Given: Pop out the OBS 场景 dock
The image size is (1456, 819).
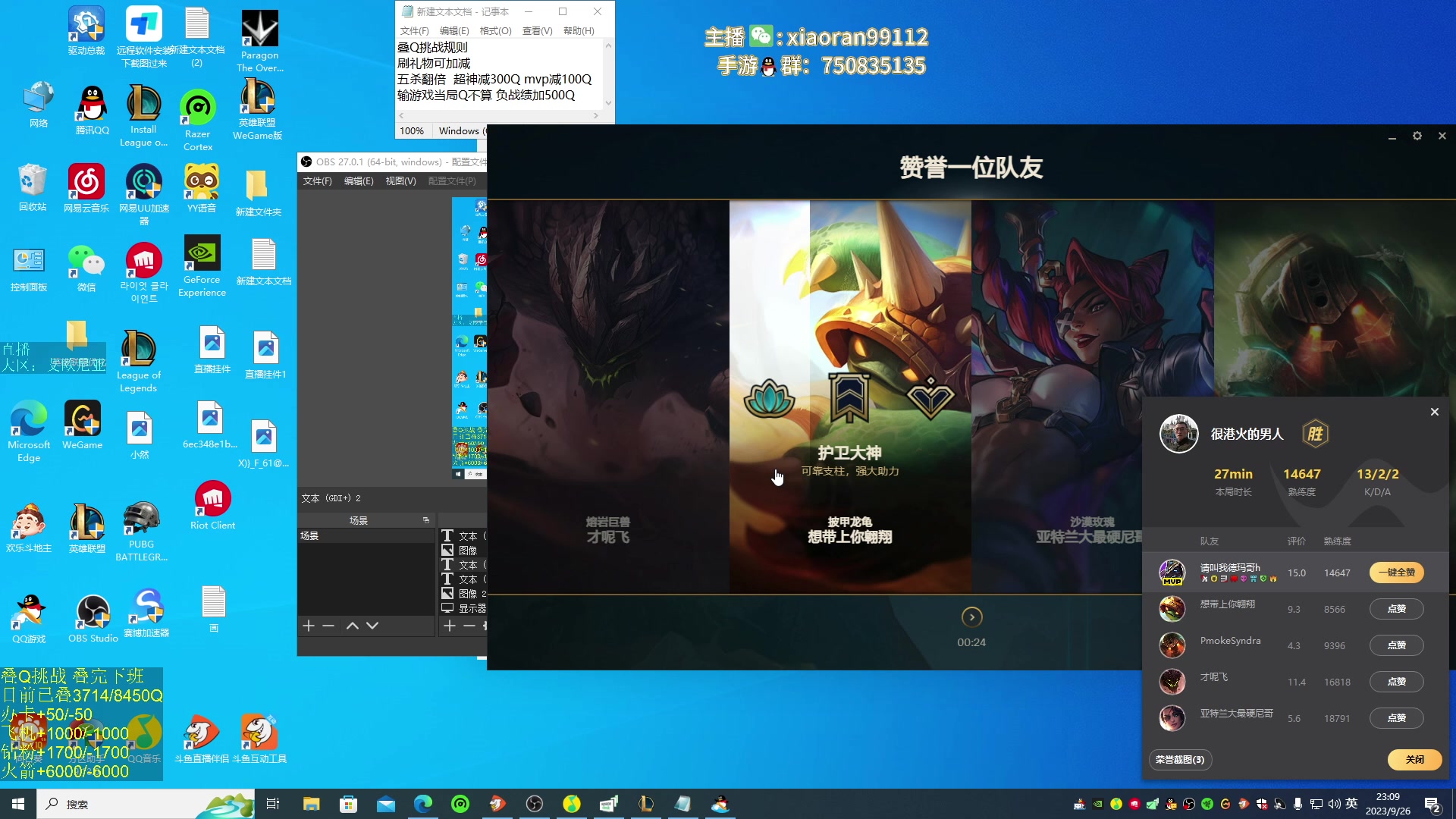Looking at the screenshot, I should [426, 520].
